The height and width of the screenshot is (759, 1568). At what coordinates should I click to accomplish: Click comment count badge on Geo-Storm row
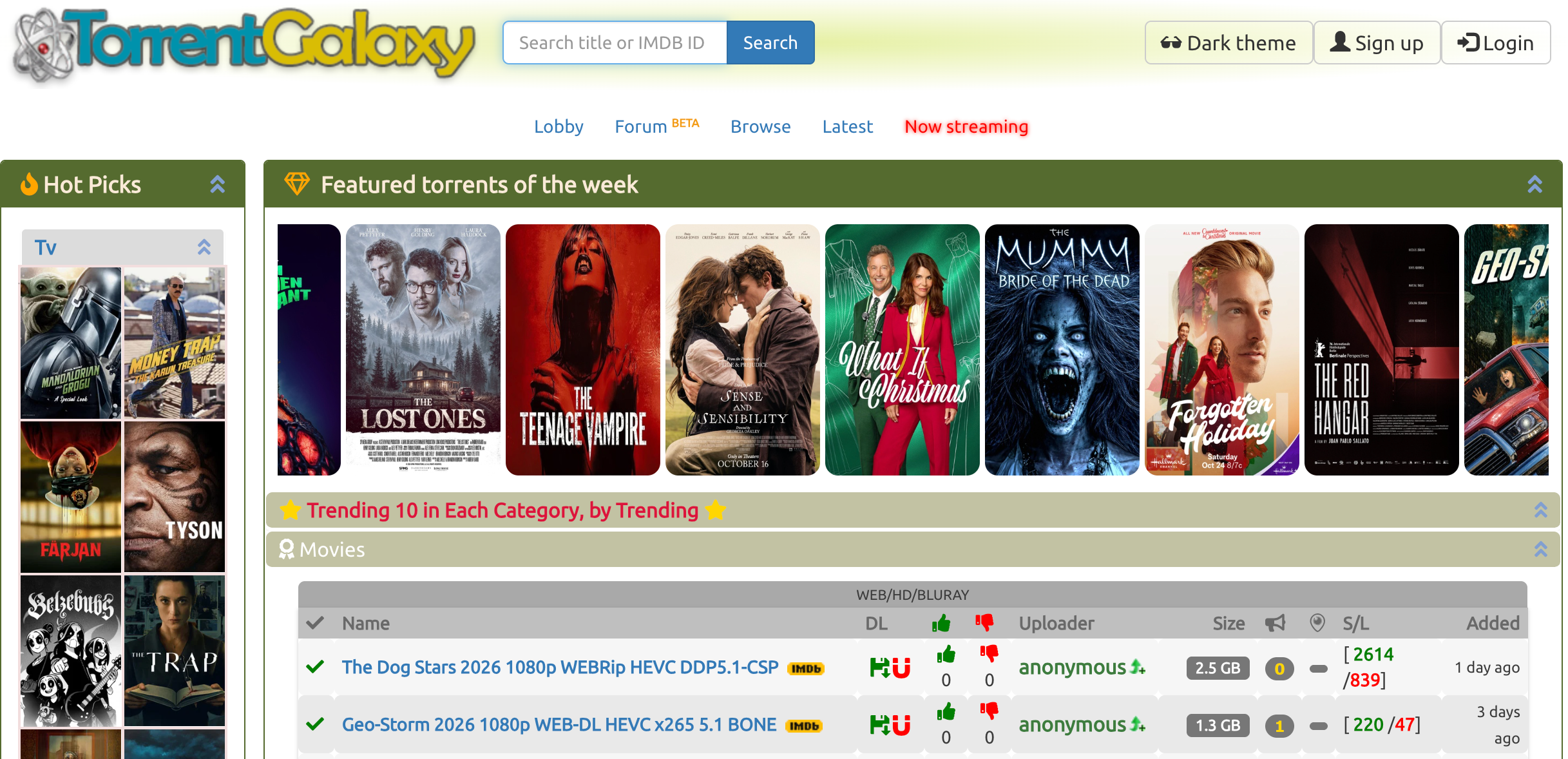point(1279,726)
